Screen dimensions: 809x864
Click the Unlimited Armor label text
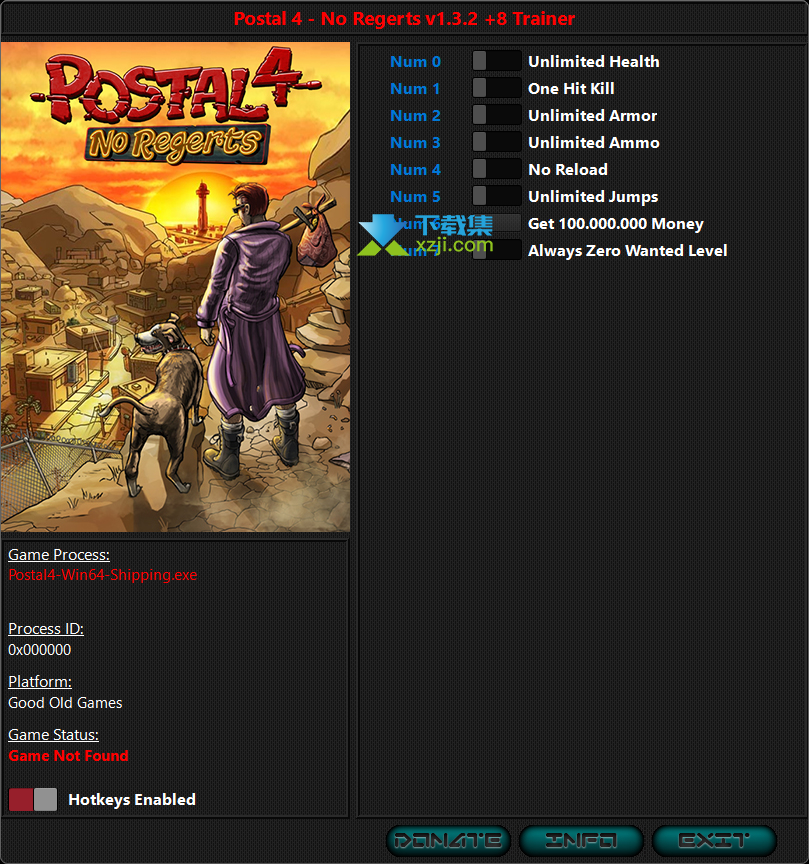(592, 116)
